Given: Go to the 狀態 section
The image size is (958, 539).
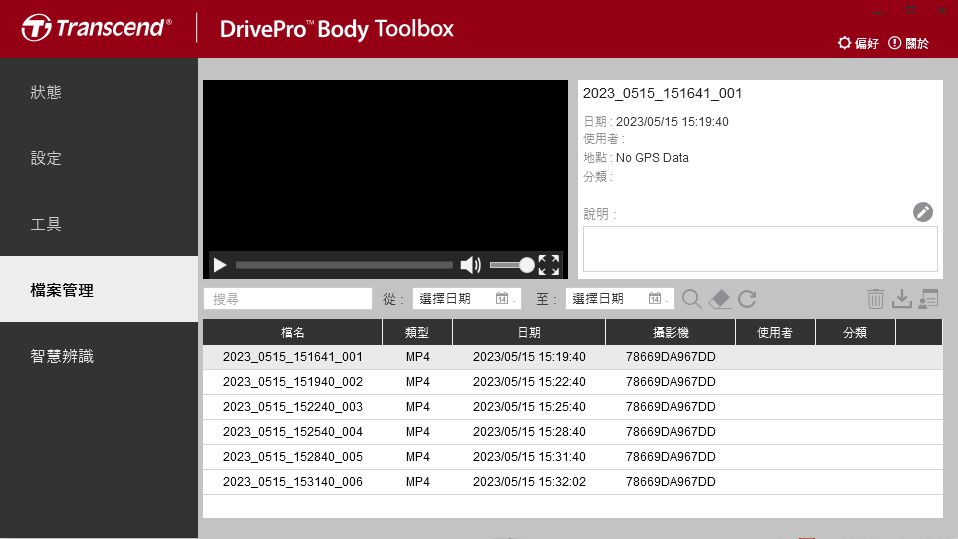Looking at the screenshot, I should [x=99, y=92].
